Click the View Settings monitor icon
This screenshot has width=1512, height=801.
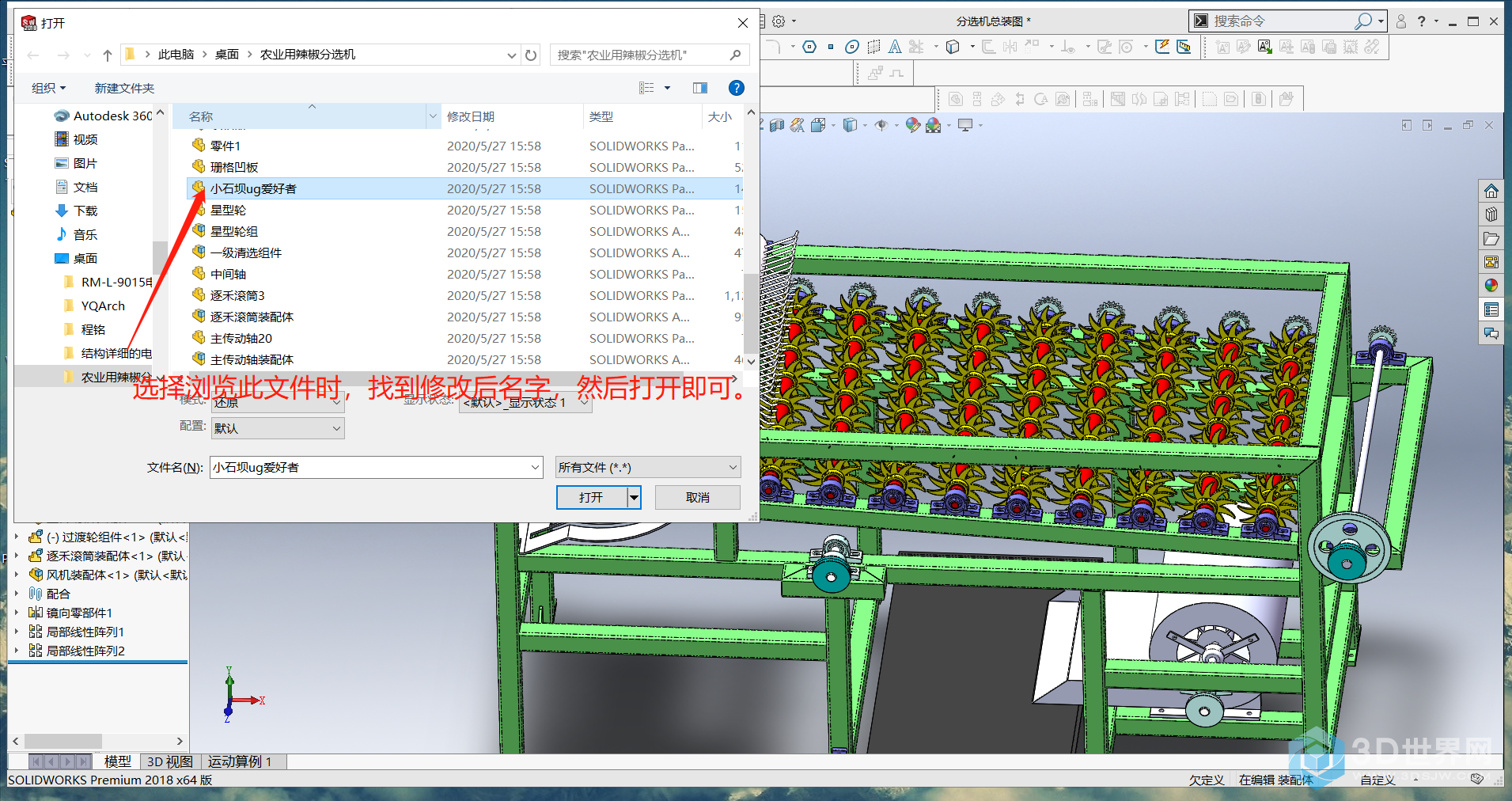[965, 125]
